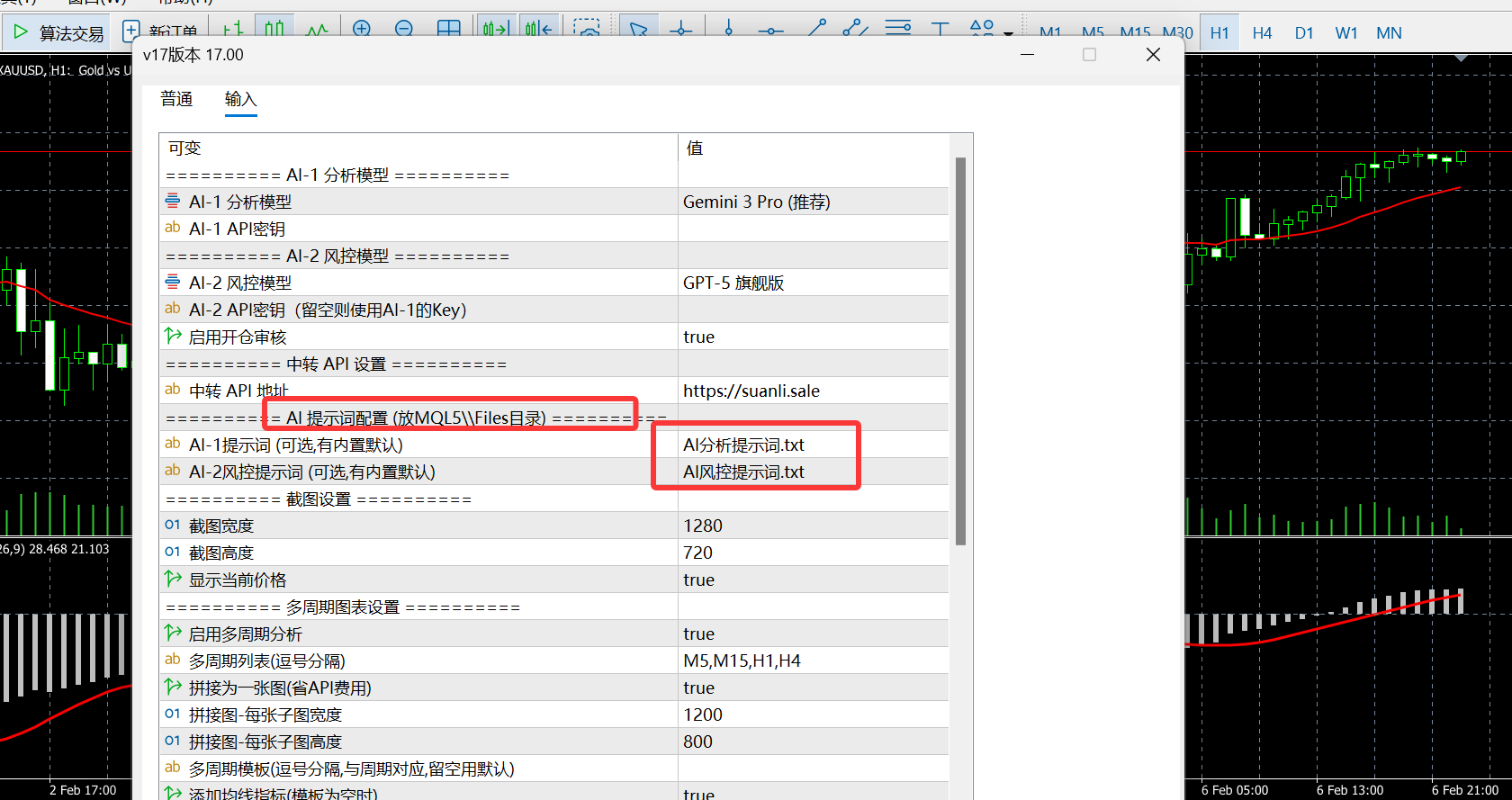
Task: Switch chart timeframe to MN
Action: click(x=1389, y=33)
